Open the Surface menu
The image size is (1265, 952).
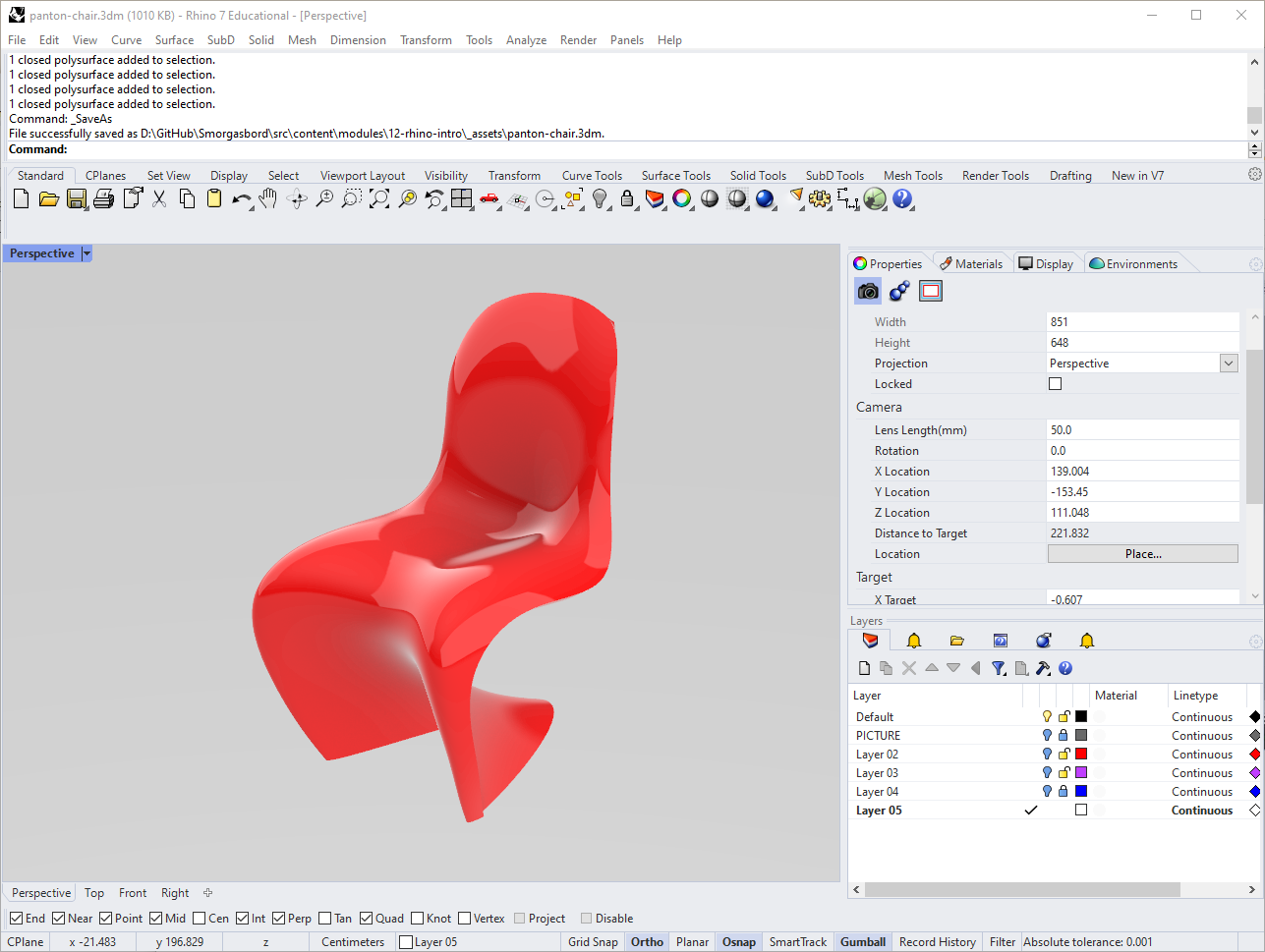pos(174,40)
